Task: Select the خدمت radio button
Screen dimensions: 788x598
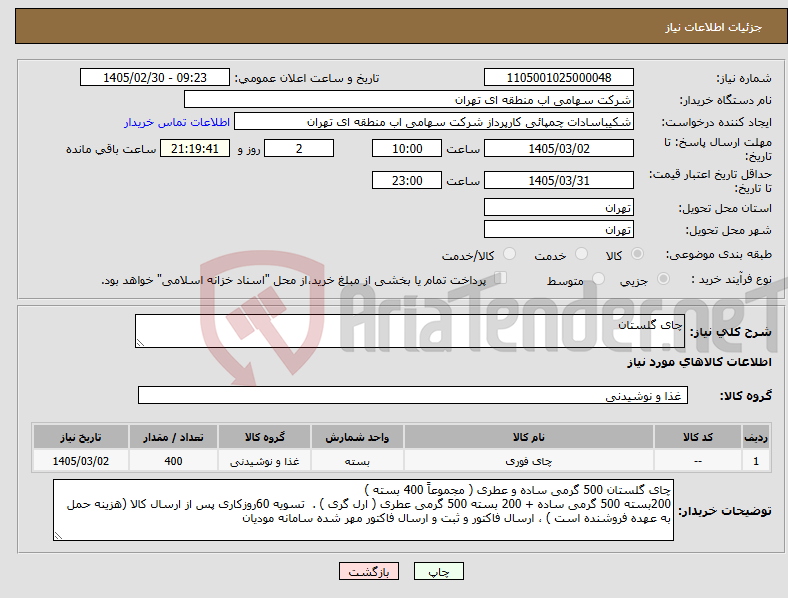Action: [x=581, y=254]
